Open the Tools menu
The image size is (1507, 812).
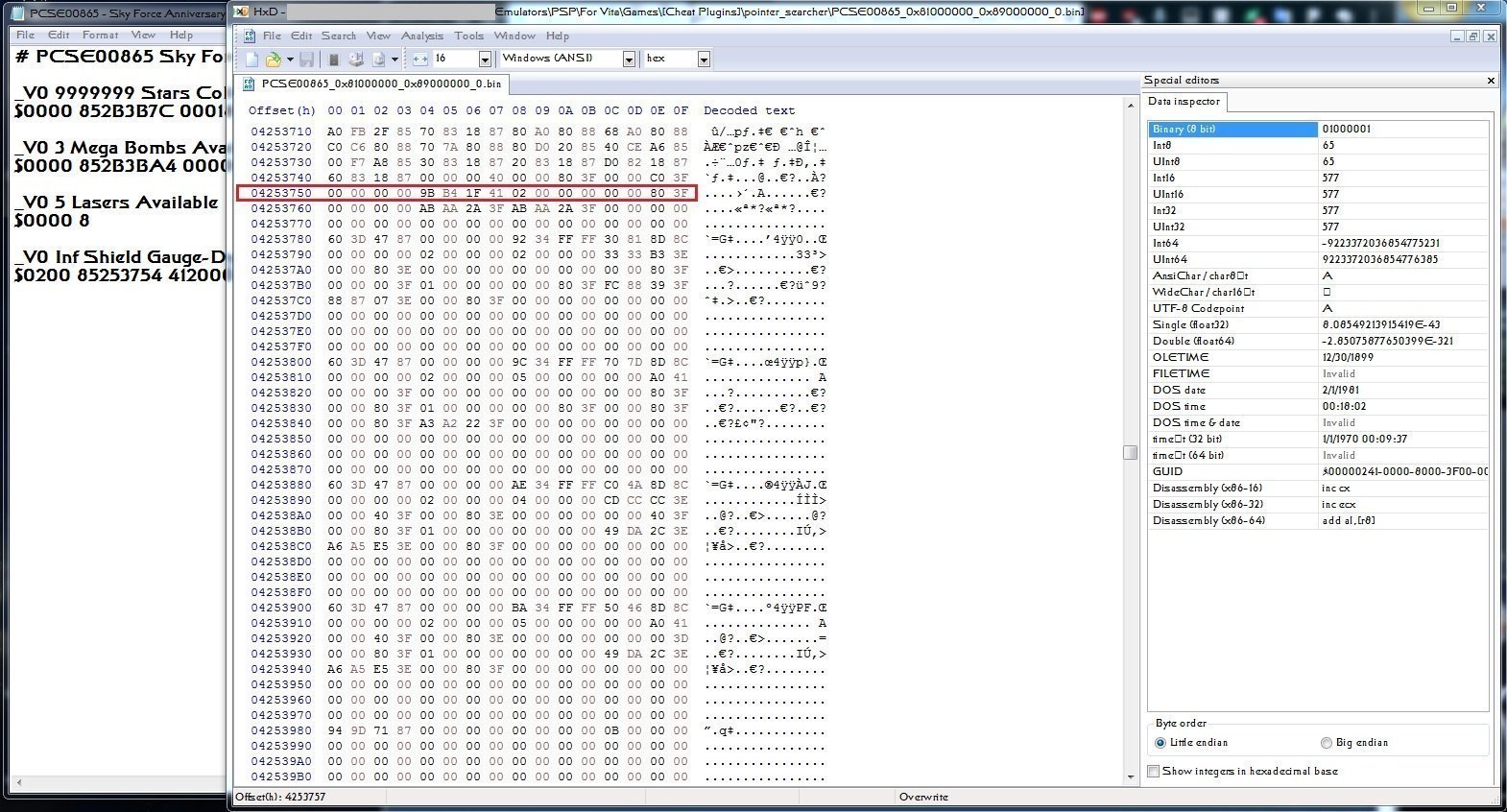click(x=469, y=36)
